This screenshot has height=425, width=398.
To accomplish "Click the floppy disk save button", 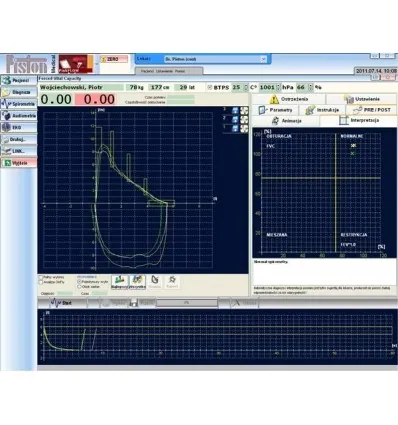I will pos(142,303).
